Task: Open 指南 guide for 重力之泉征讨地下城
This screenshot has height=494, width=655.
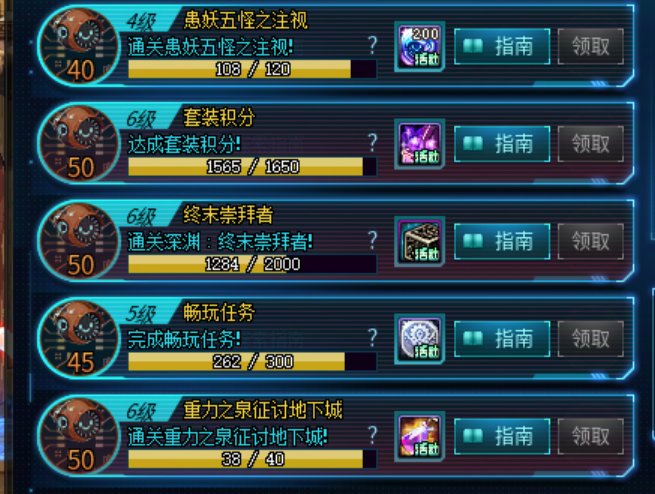Action: point(502,437)
